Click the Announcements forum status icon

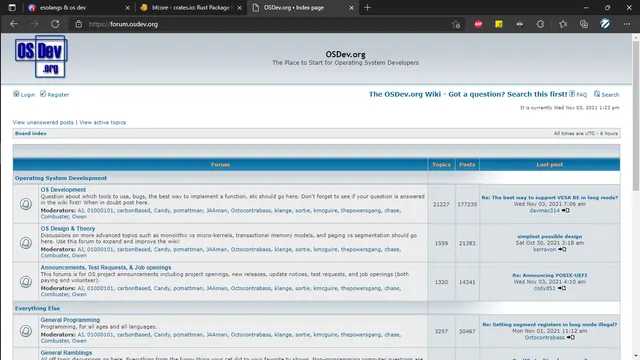[x=26, y=282]
